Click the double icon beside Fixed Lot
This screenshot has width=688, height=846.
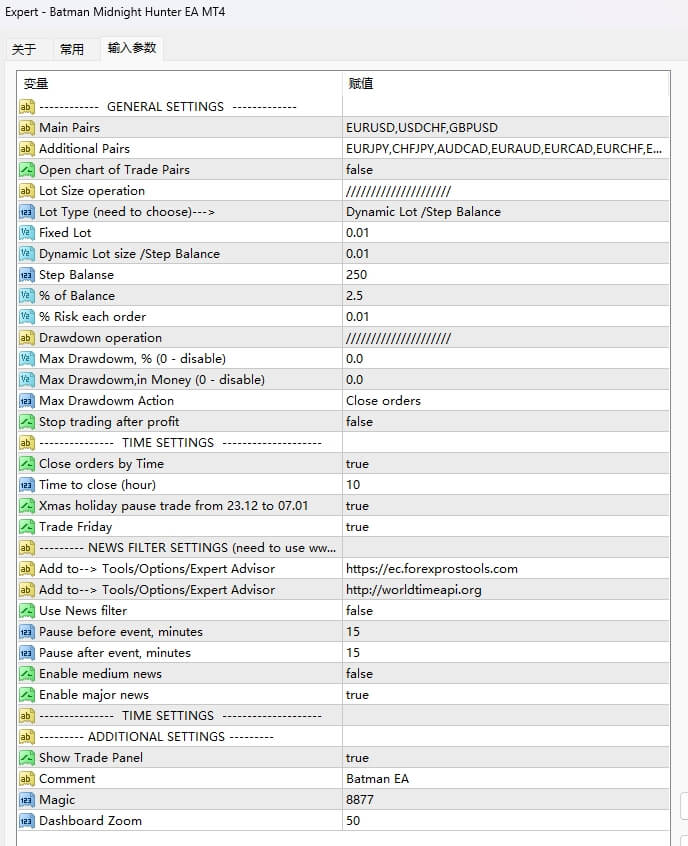[26, 233]
